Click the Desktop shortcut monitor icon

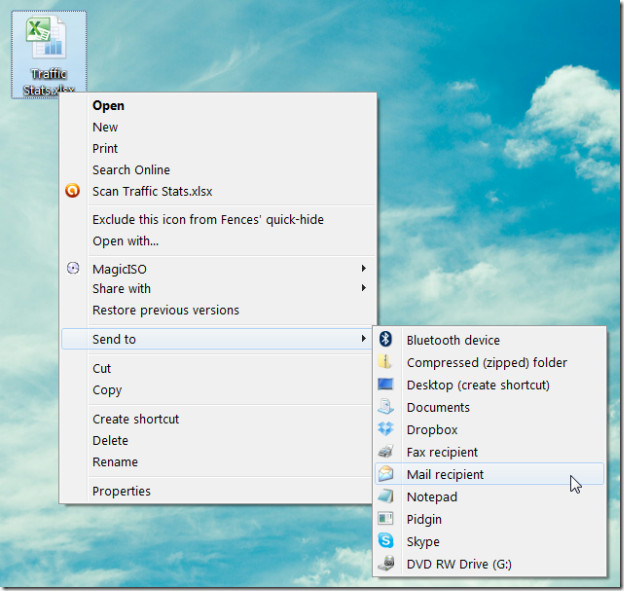tap(385, 384)
